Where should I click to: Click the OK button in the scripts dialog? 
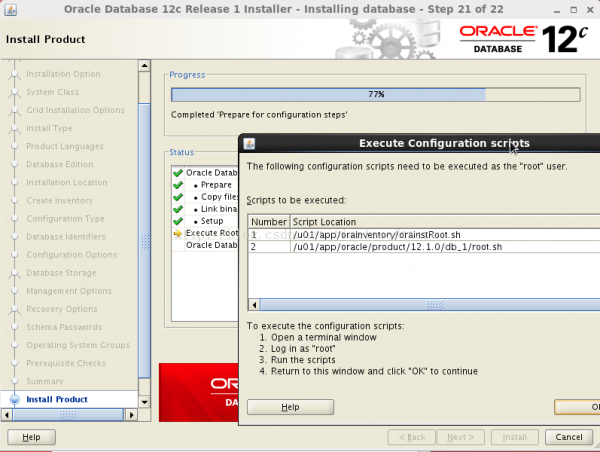tap(577, 407)
